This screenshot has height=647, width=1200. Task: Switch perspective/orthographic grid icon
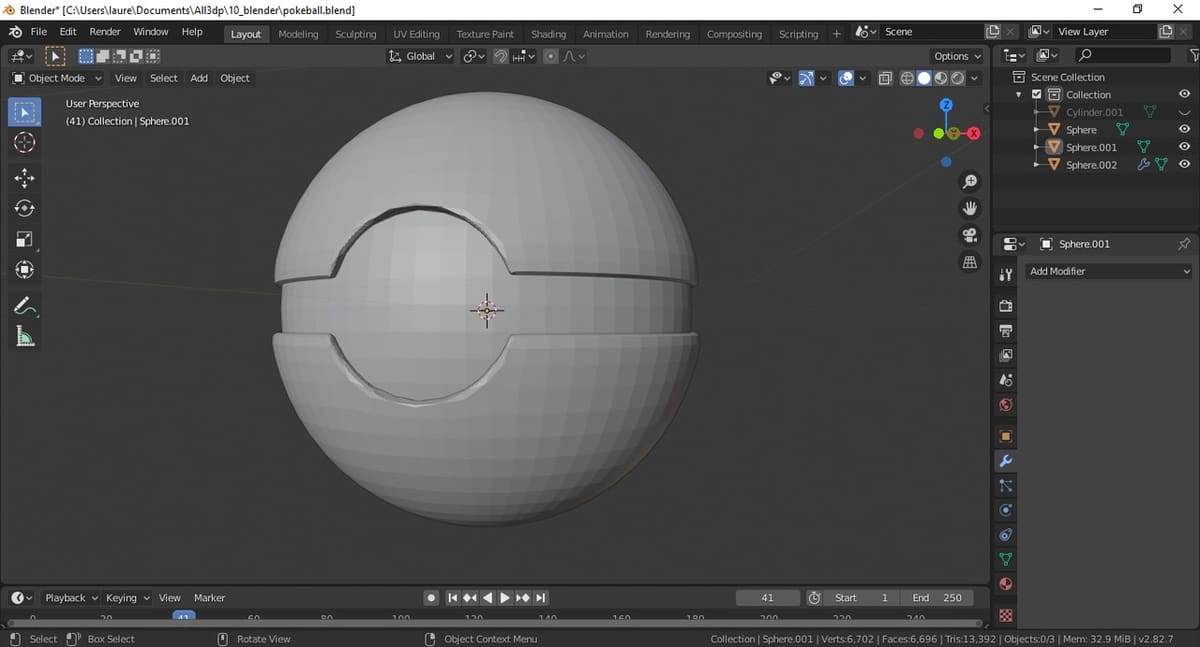pos(969,262)
